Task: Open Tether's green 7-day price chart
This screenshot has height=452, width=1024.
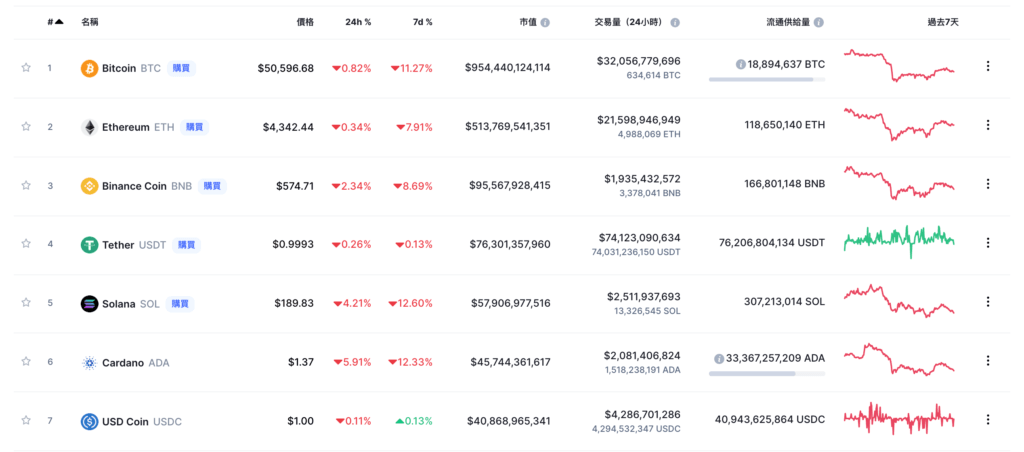Action: (x=899, y=240)
